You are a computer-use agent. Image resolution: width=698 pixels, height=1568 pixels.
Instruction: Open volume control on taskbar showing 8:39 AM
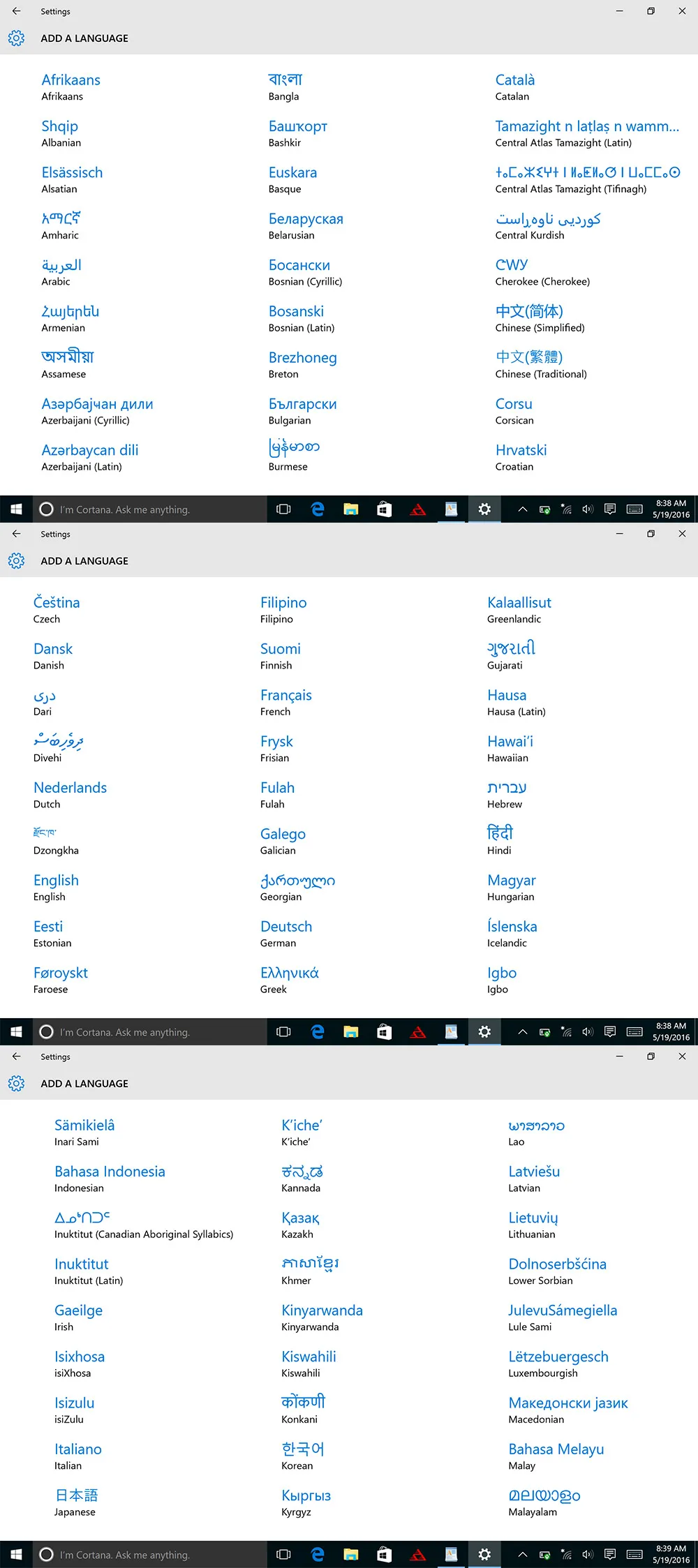coord(588,1554)
